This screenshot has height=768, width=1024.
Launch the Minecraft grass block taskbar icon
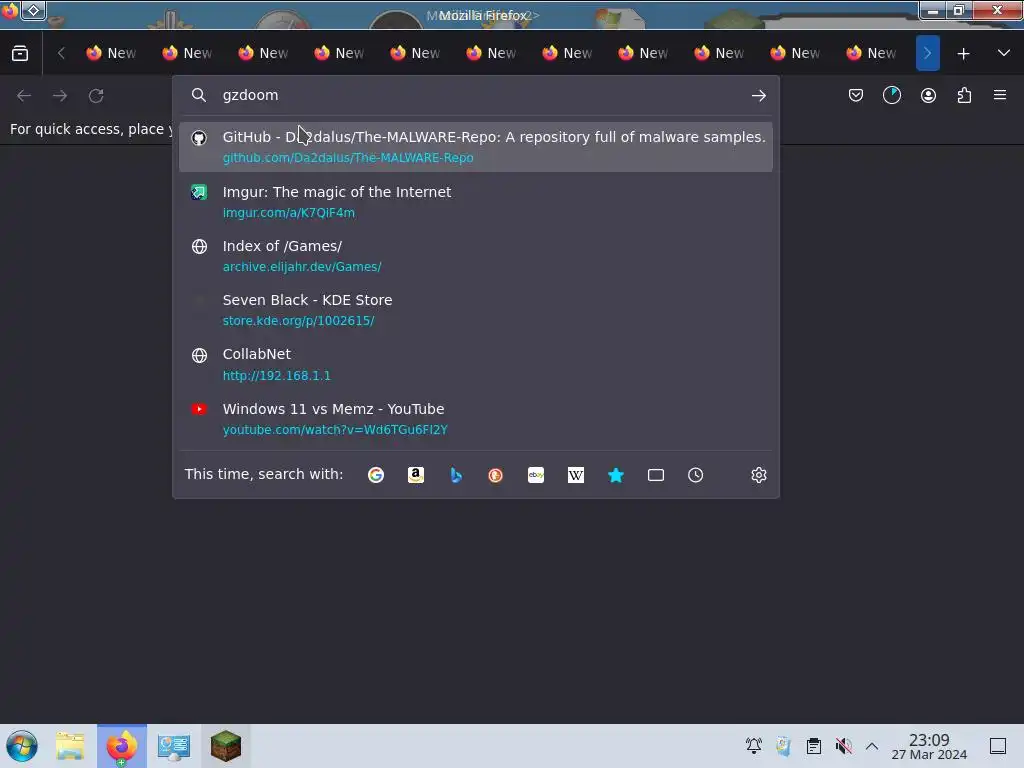(226, 746)
